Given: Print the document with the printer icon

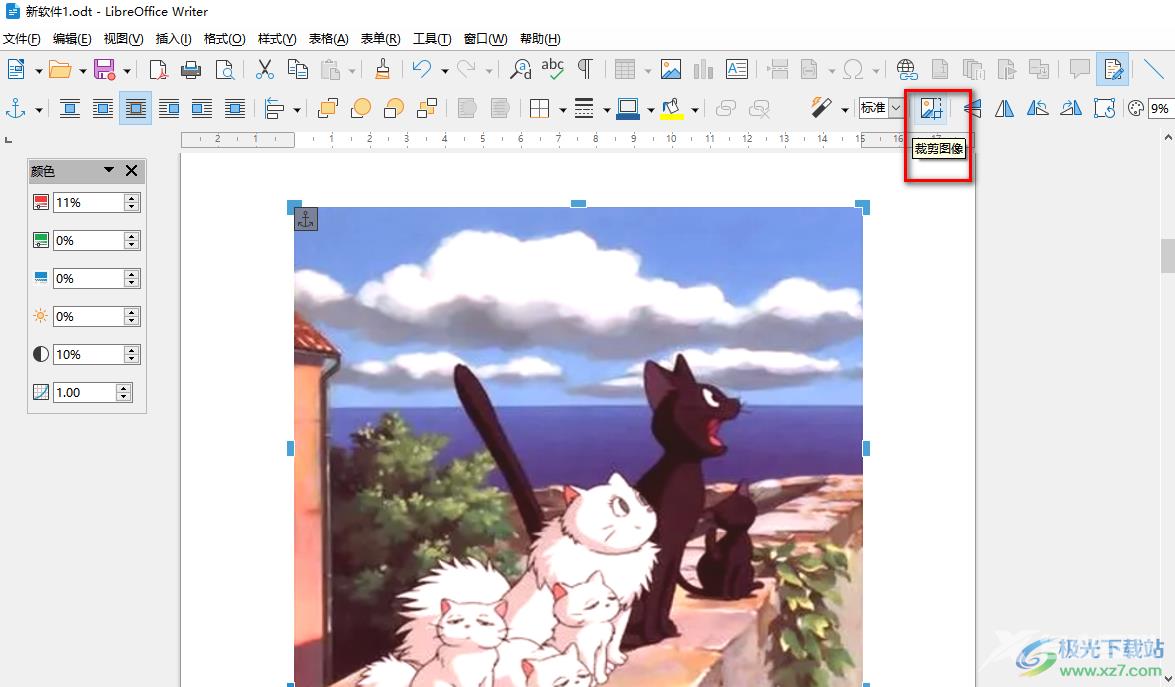Looking at the screenshot, I should coord(191,70).
